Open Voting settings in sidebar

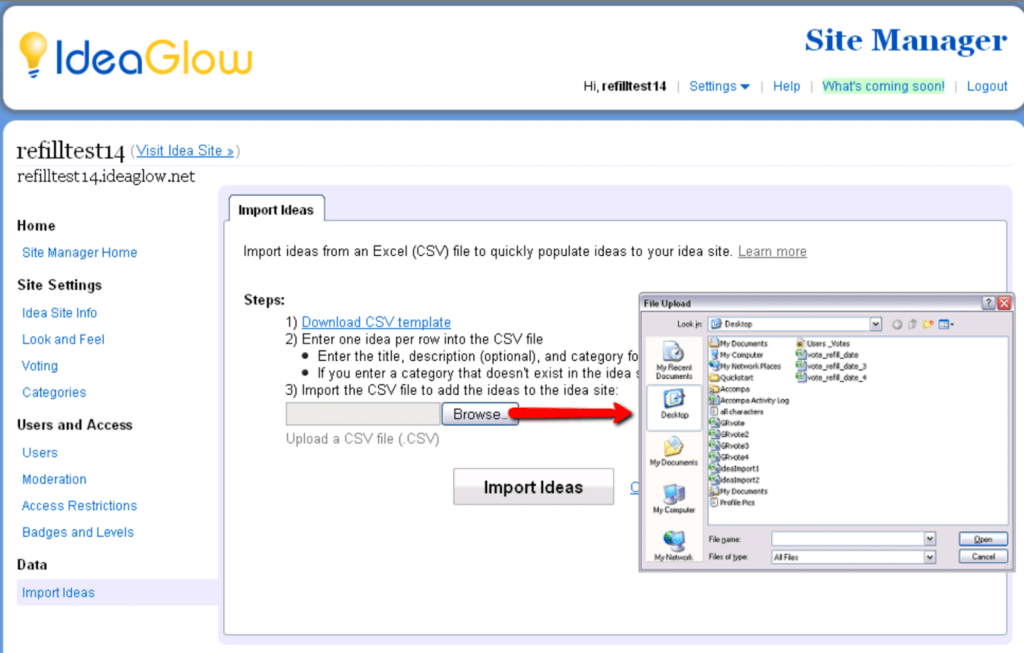[x=40, y=366]
